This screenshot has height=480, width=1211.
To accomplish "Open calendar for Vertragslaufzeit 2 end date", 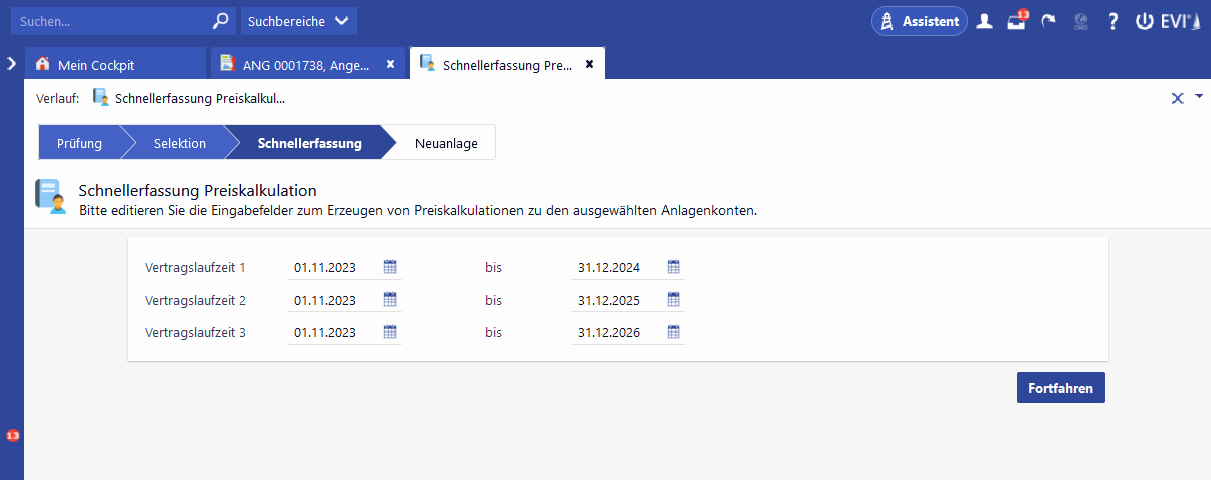I will pyautogui.click(x=674, y=300).
